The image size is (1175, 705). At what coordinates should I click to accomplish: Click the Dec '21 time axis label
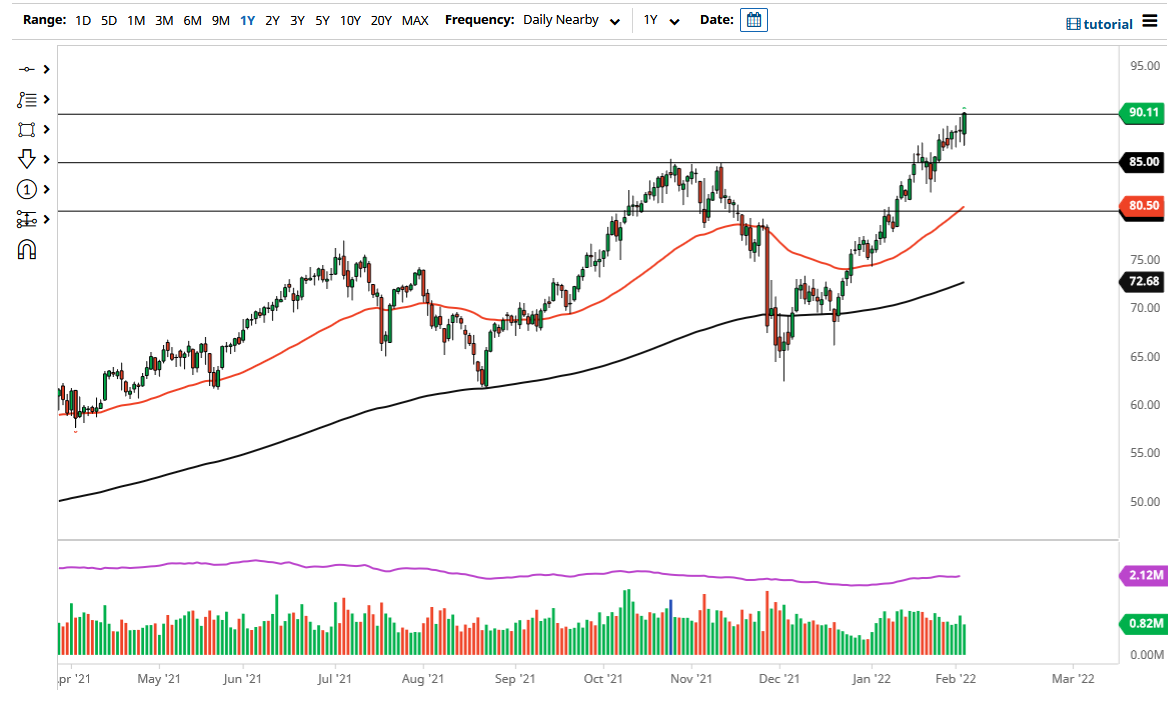[x=779, y=679]
